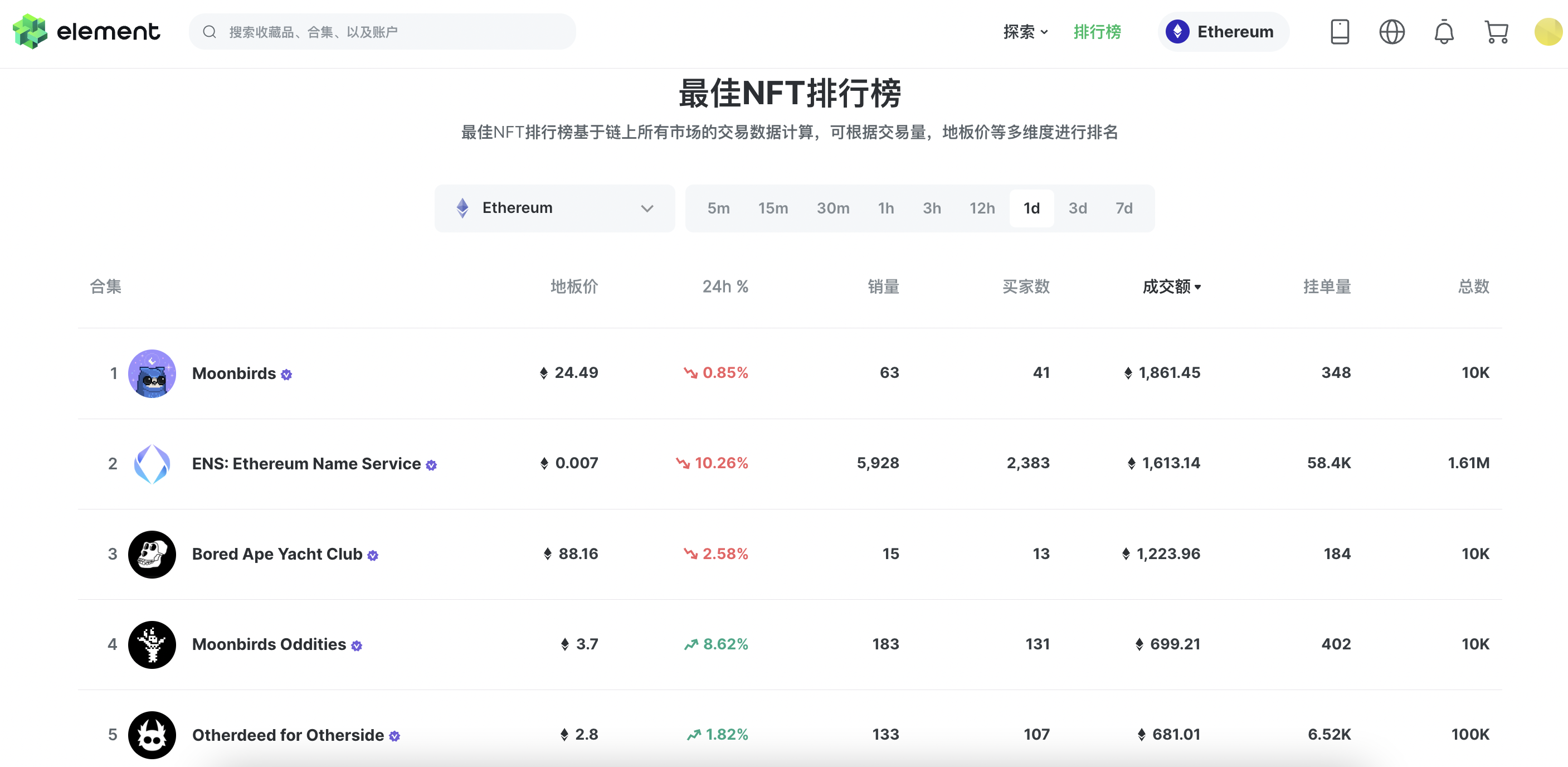The width and height of the screenshot is (1568, 767).
Task: Click the search magnifier icon
Action: tap(210, 32)
